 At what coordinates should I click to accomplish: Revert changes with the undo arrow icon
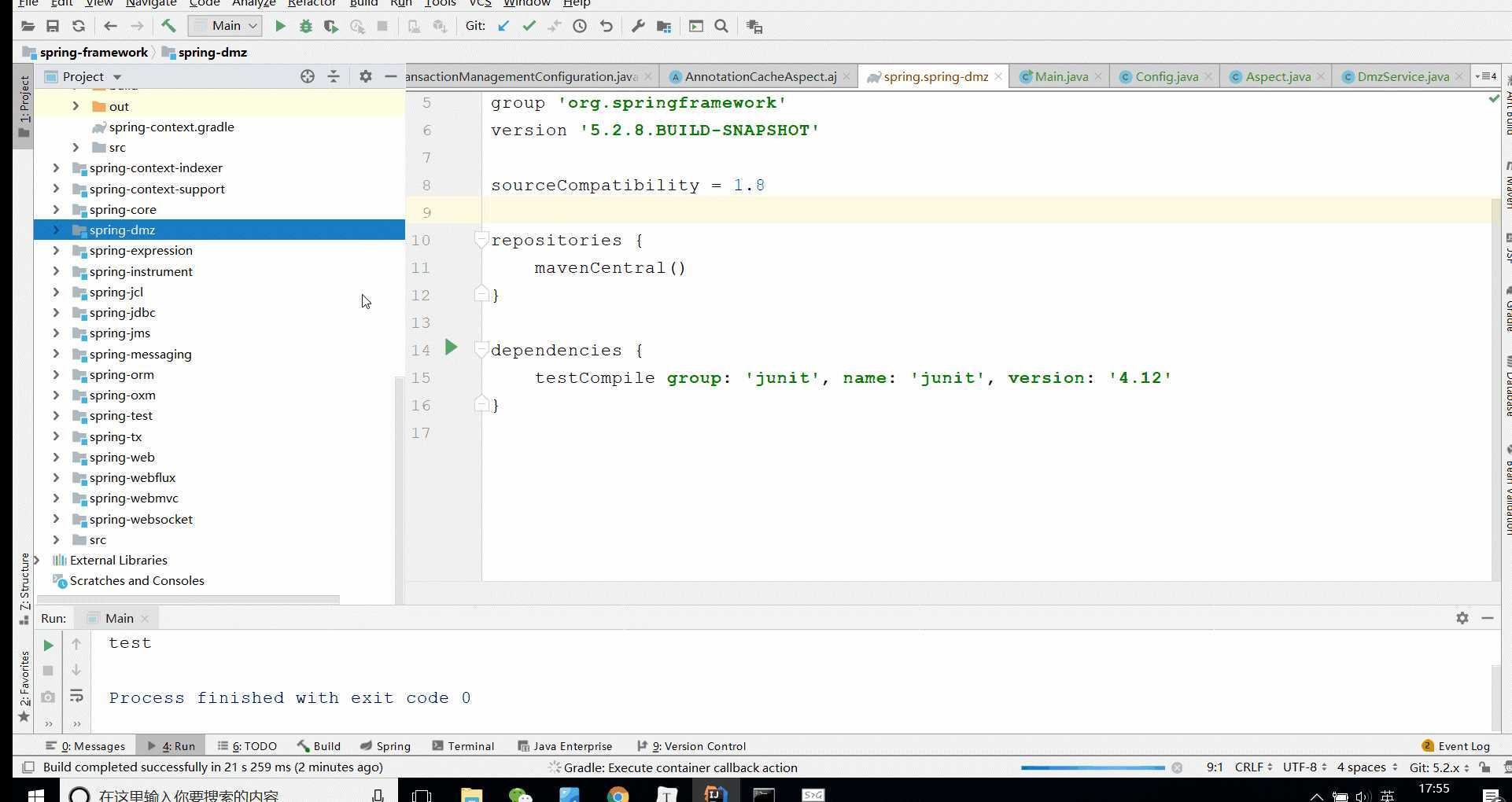point(606,26)
